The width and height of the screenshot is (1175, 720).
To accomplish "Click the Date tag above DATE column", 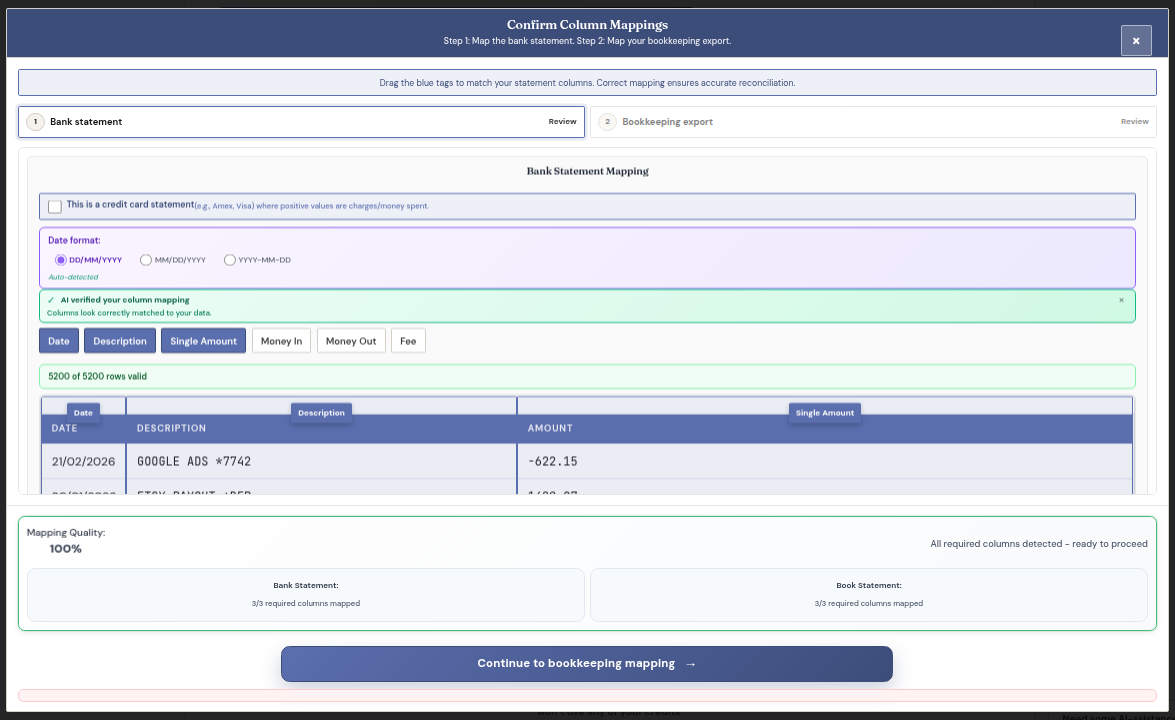I will pos(83,413).
